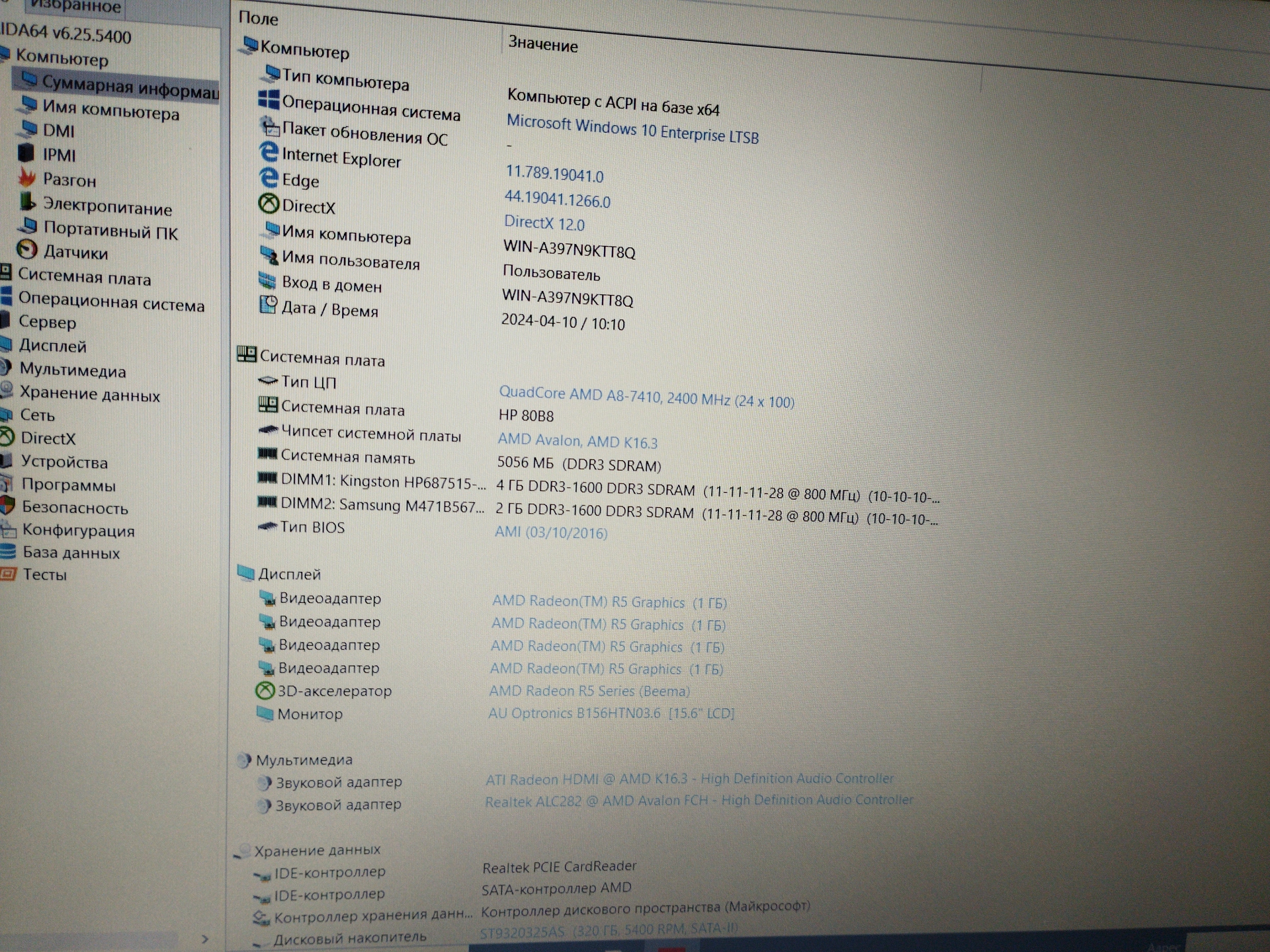Open AMD Radeon R5 Series (Beema) link
The width and height of the screenshot is (1270, 952).
(589, 691)
